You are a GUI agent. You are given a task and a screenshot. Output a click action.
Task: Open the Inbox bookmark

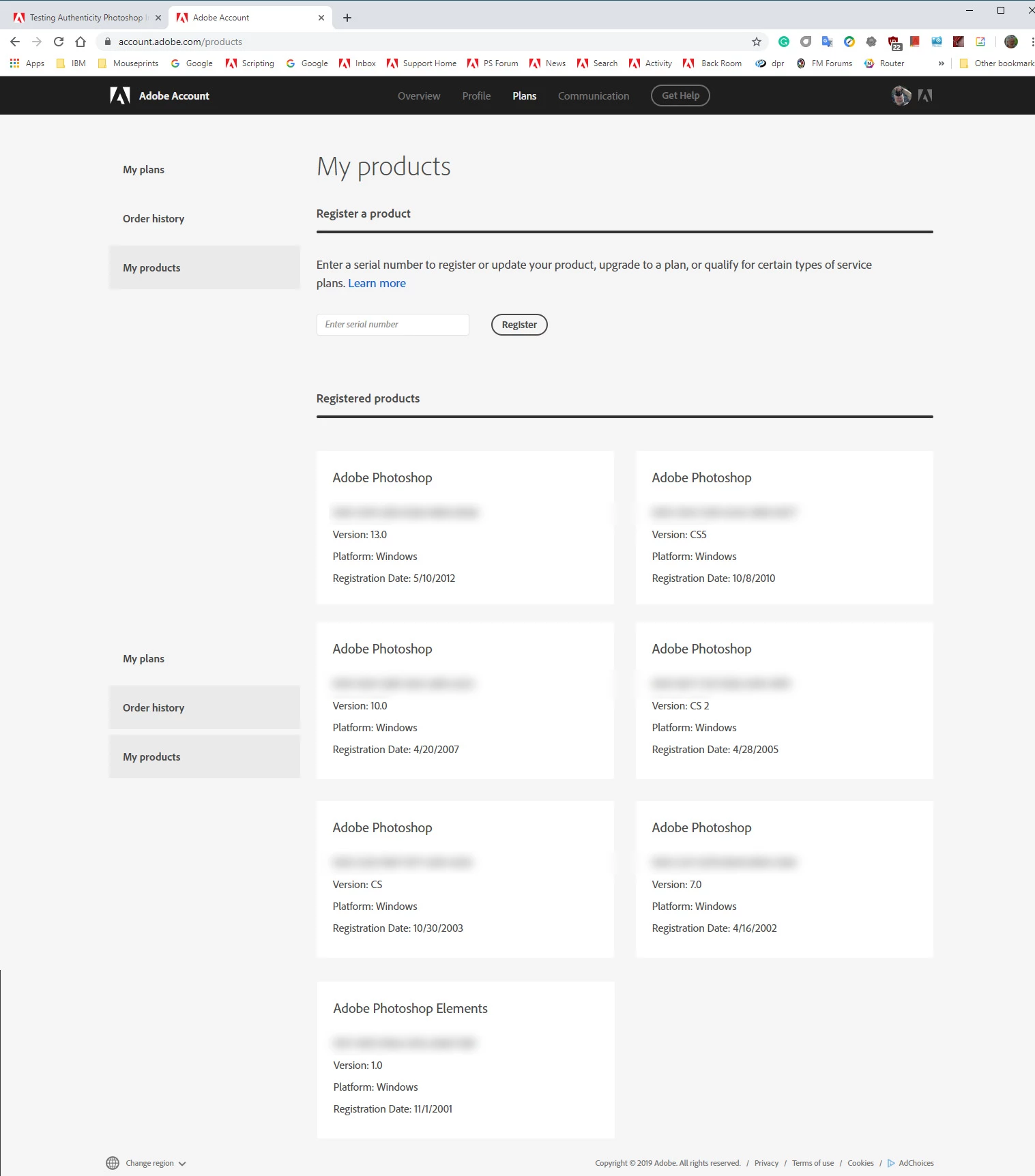358,63
